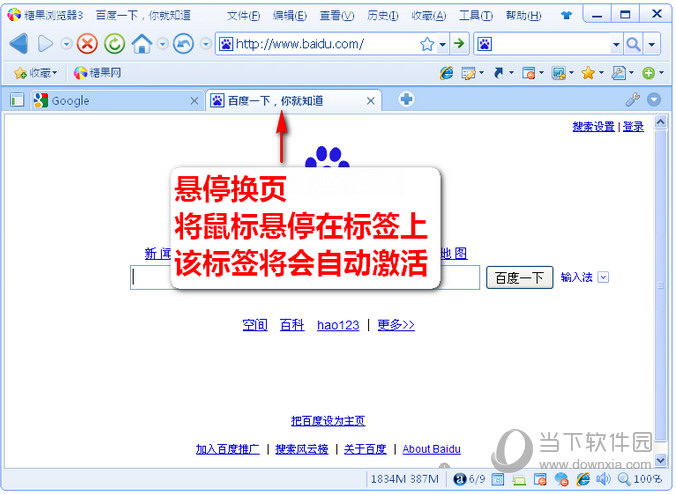Stop loading with the red X button

87,44
